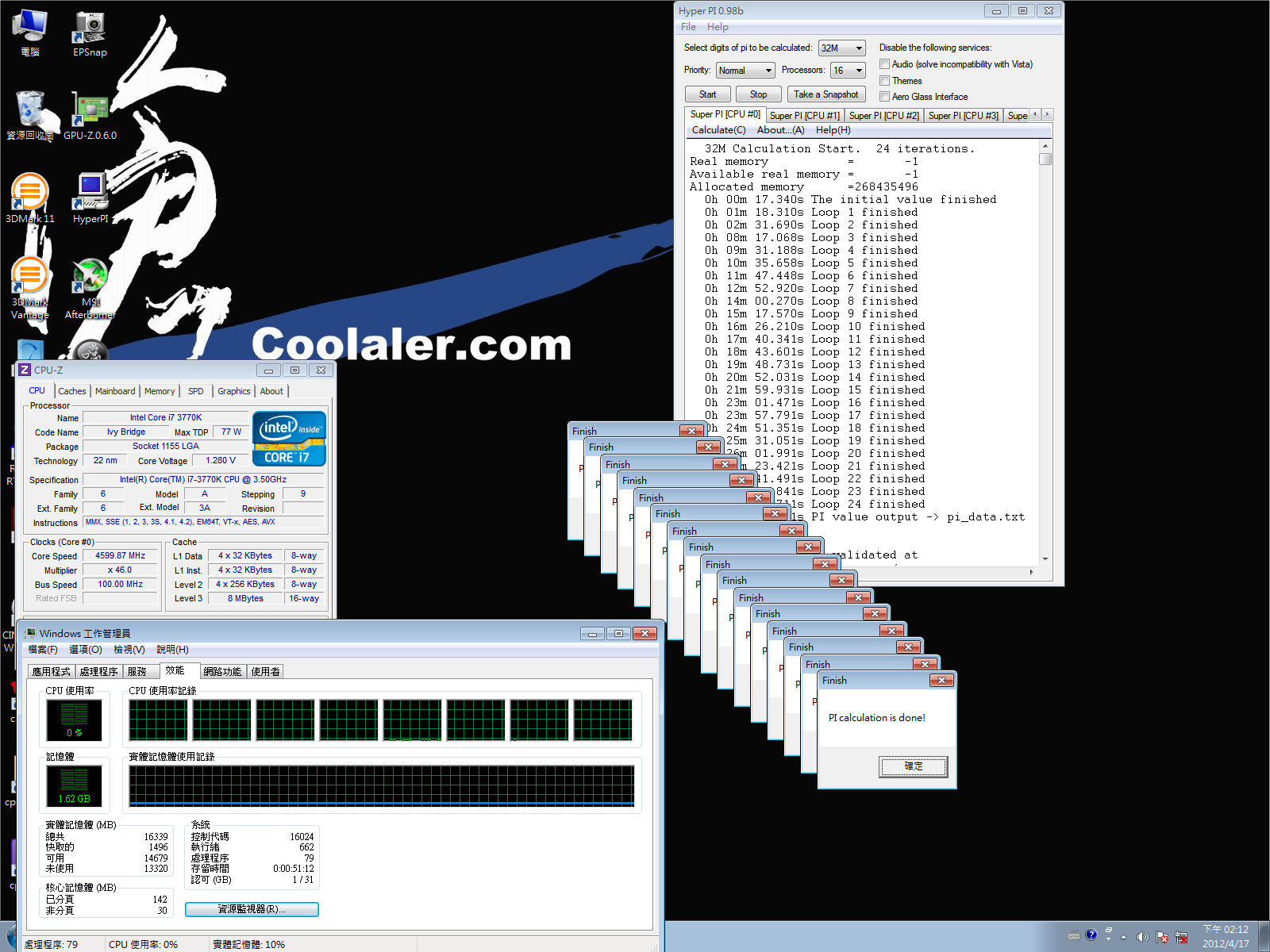This screenshot has height=952, width=1270.
Task: Open the volume speaker tray icon
Action: click(1142, 937)
